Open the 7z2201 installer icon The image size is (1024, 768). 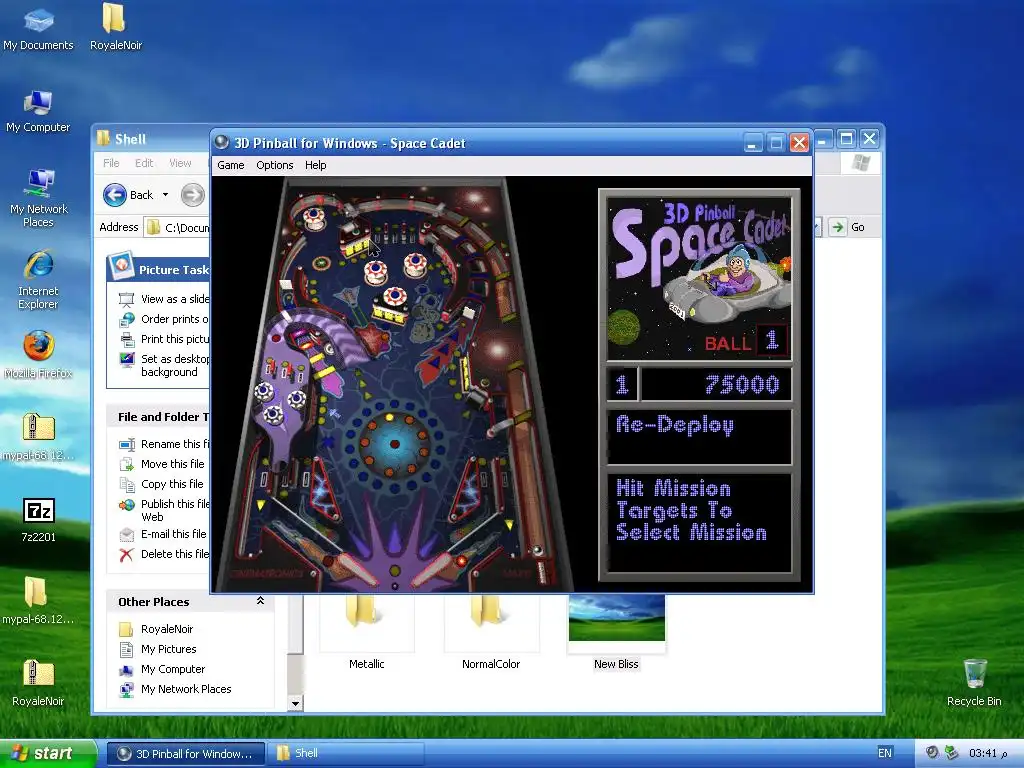coord(39,519)
